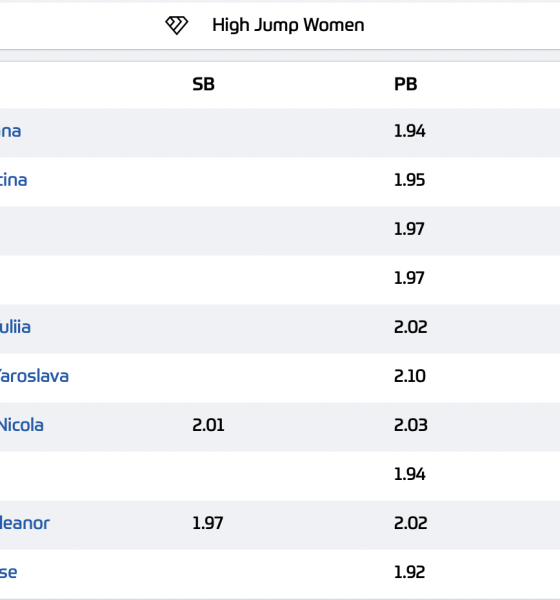Open athlete link ending in 'tina'

point(13,180)
